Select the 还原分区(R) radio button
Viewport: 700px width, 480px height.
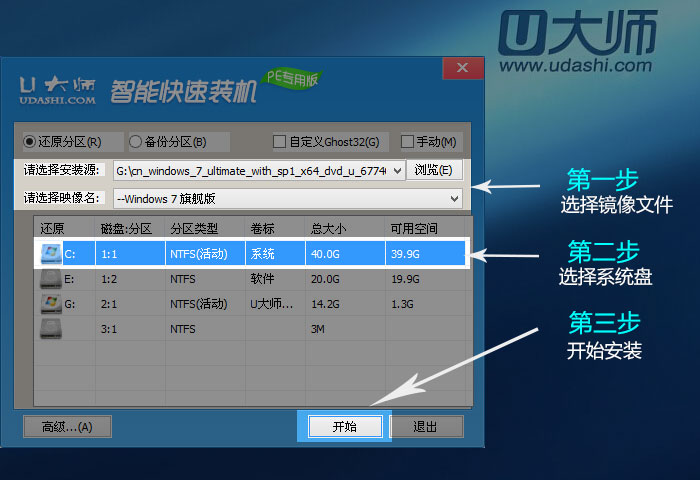[x=29, y=142]
